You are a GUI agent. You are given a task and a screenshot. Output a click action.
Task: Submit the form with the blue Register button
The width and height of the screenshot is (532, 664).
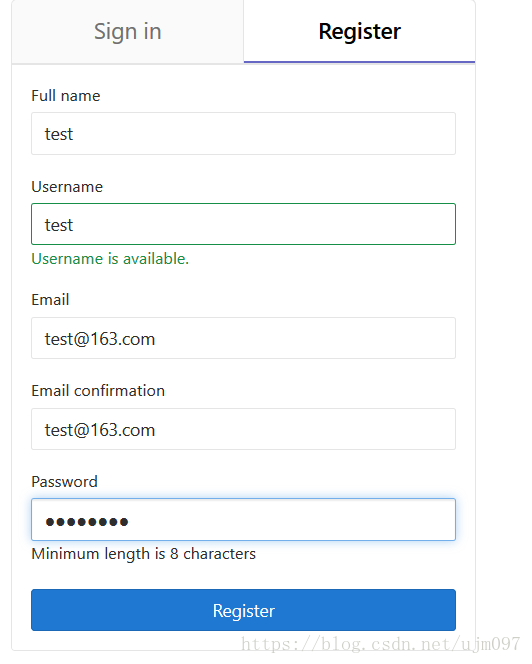[243, 610]
